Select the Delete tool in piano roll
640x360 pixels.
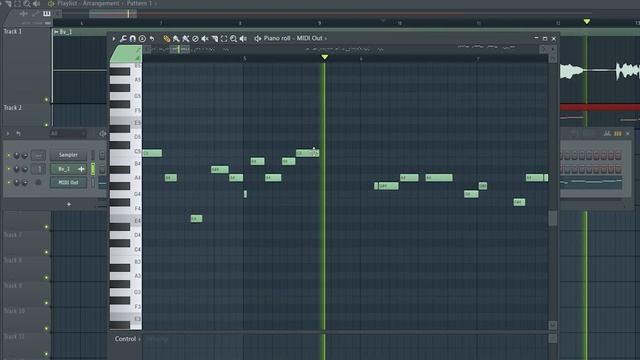195,39
